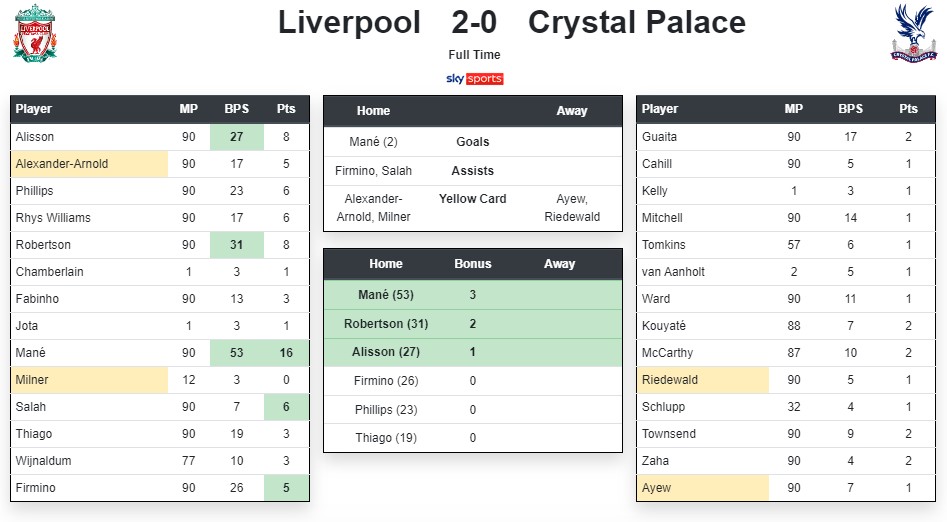Screen dimensions: 947x522
Task: Click Ayew's highlighted name in away table
Action: click(656, 488)
